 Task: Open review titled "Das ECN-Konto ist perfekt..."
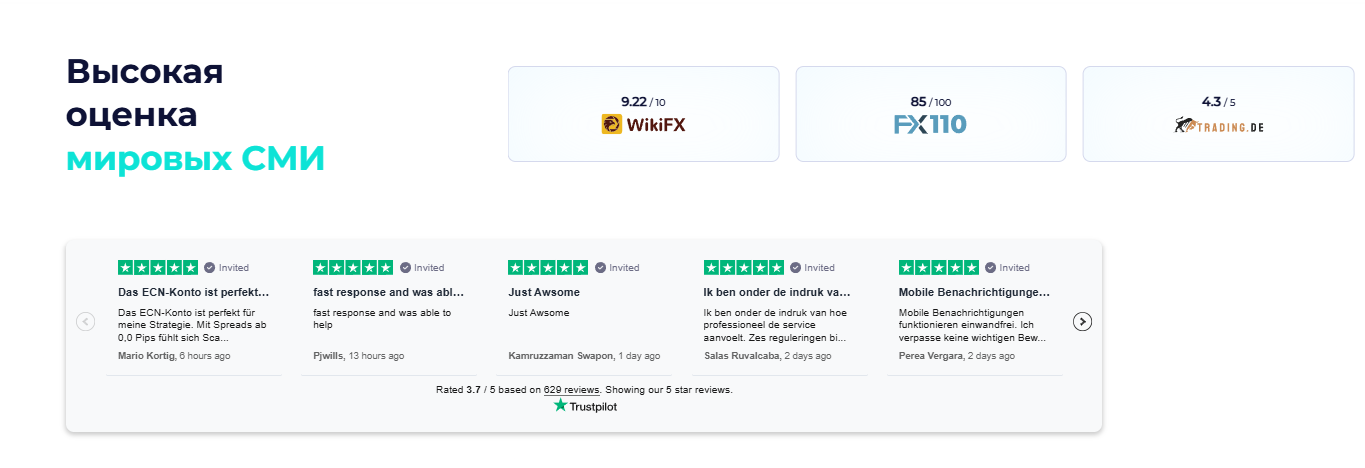coord(193,292)
